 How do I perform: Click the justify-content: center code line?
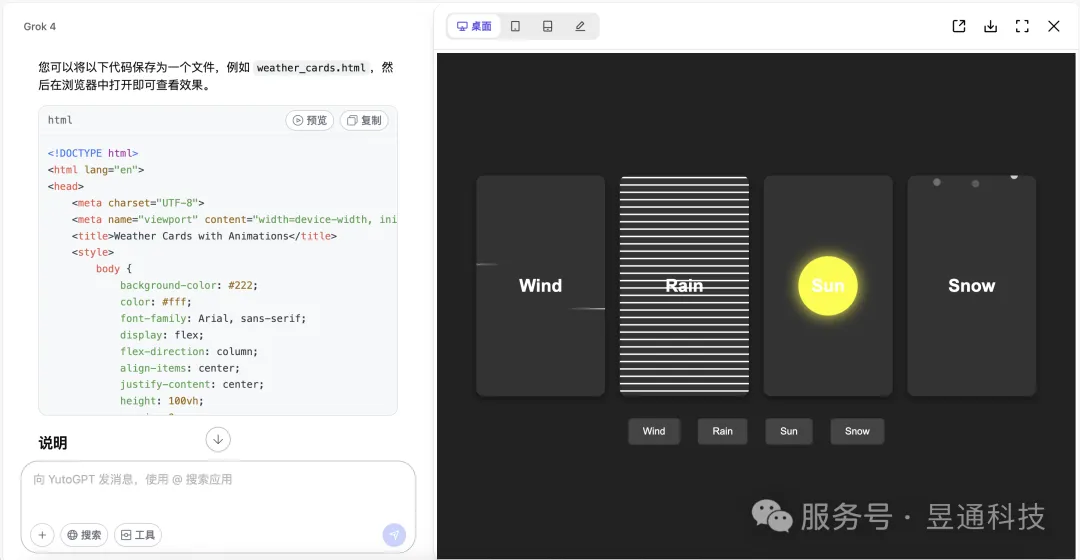point(191,384)
